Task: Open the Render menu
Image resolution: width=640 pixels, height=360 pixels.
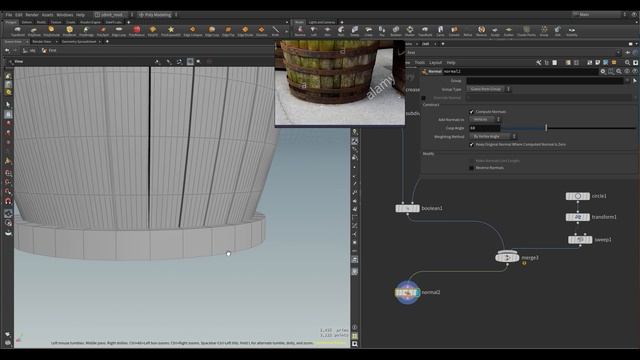Action: point(32,15)
